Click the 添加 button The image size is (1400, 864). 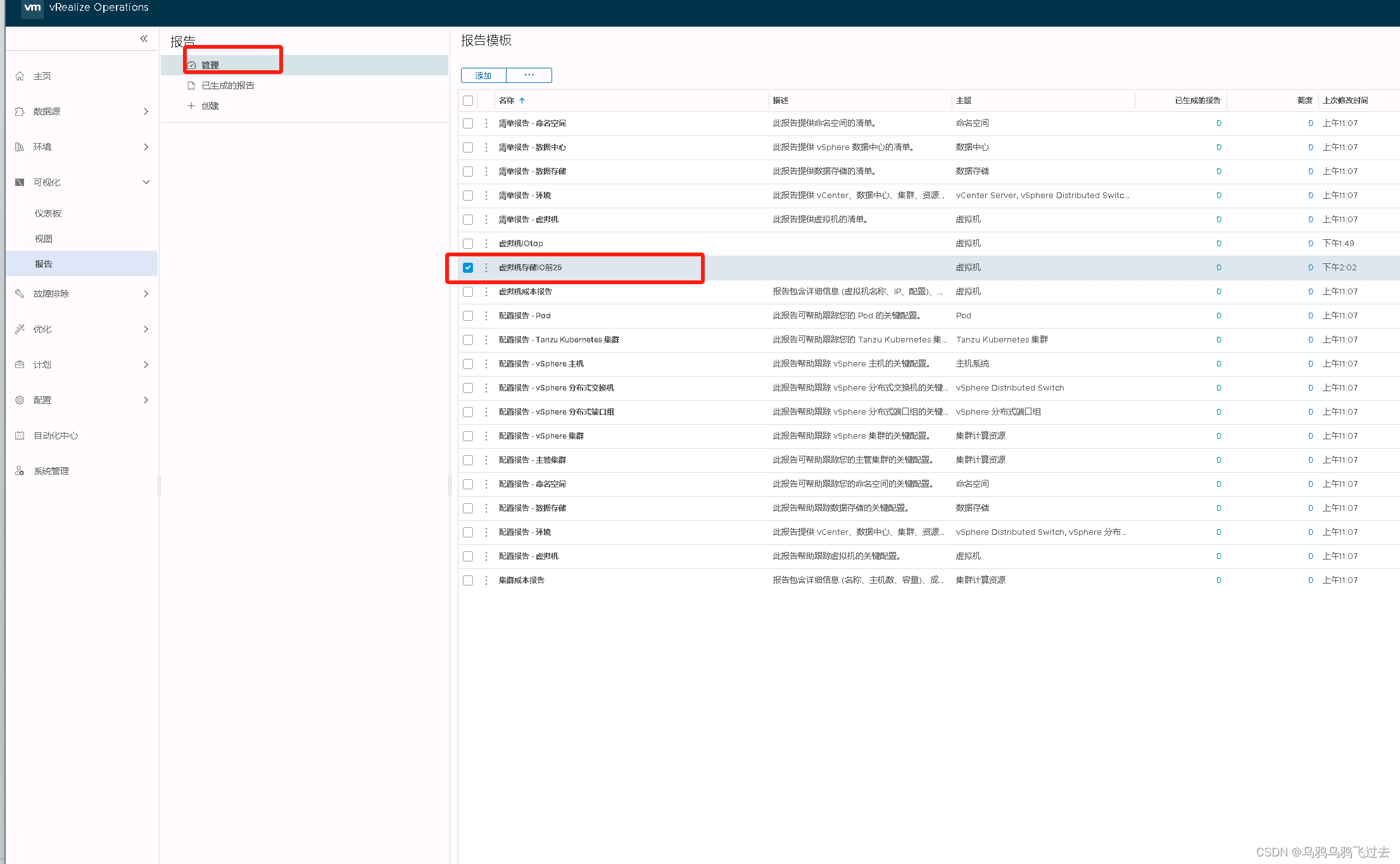(483, 75)
